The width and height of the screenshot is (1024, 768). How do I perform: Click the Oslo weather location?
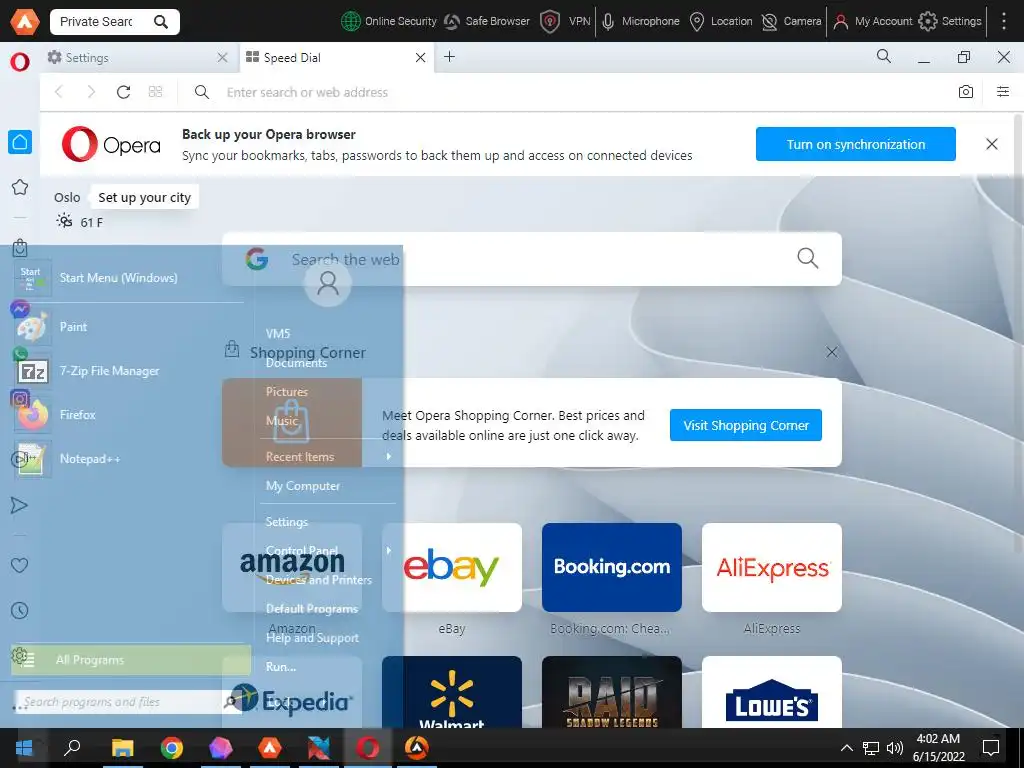[x=67, y=197]
